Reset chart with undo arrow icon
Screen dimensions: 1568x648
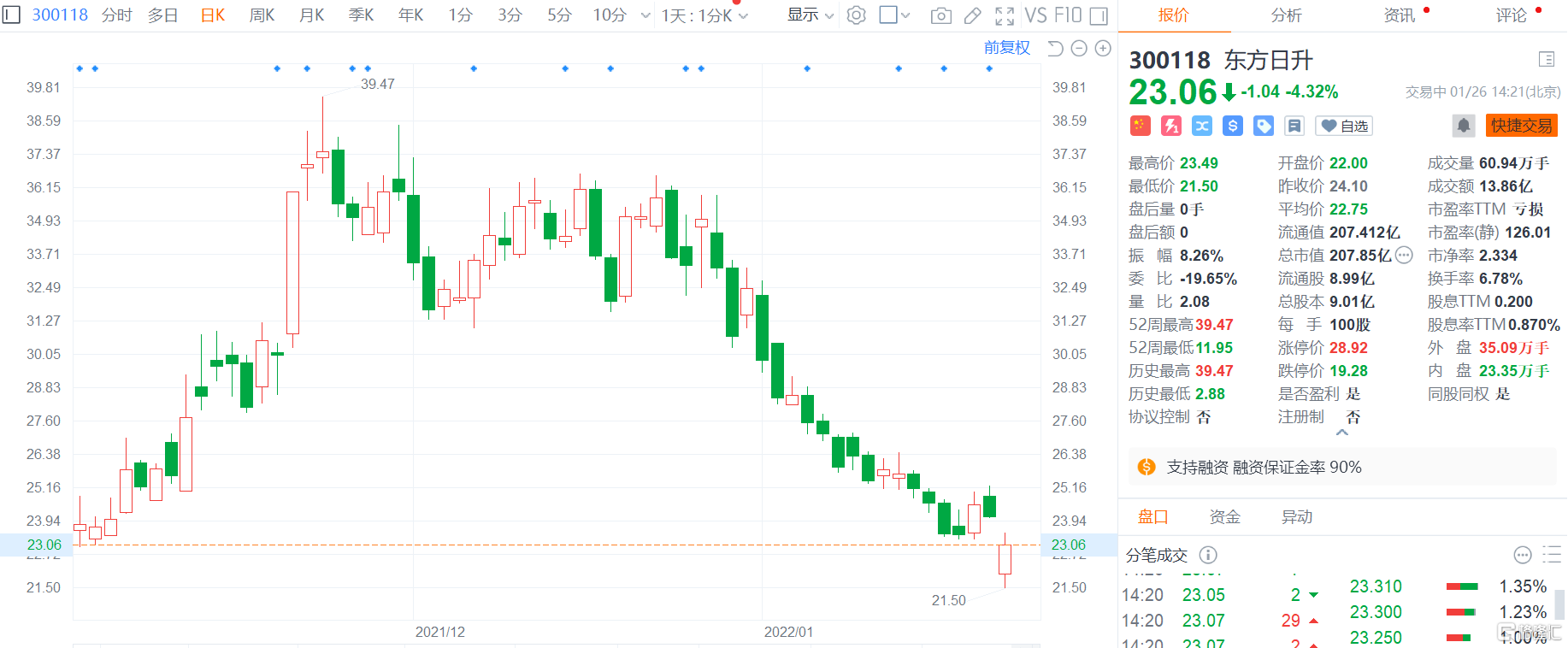pyautogui.click(x=1055, y=49)
